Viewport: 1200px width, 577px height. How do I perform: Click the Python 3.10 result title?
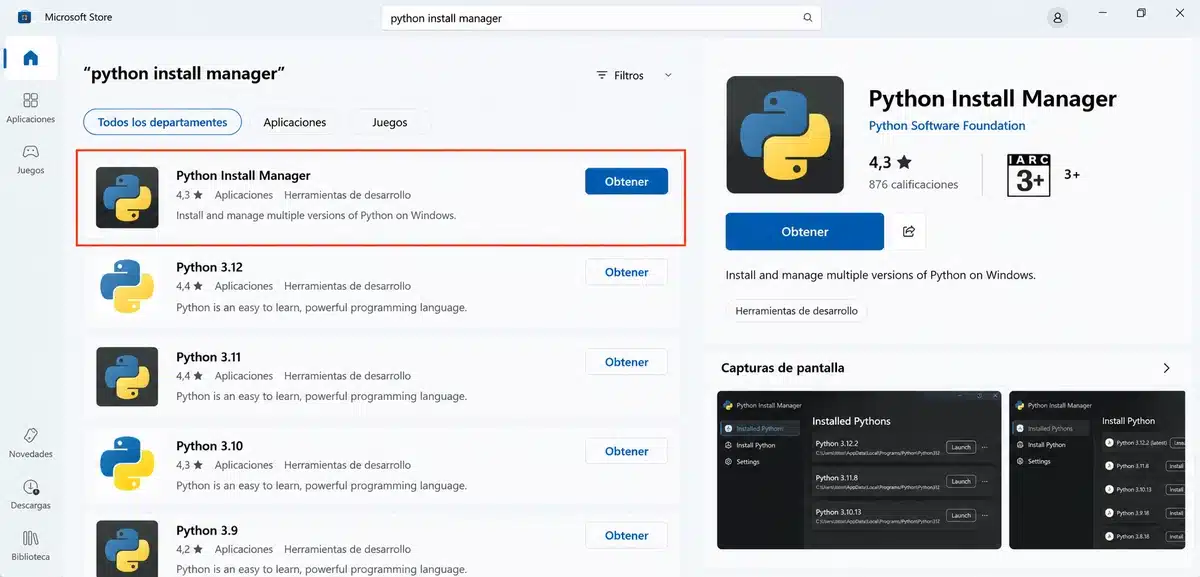209,446
